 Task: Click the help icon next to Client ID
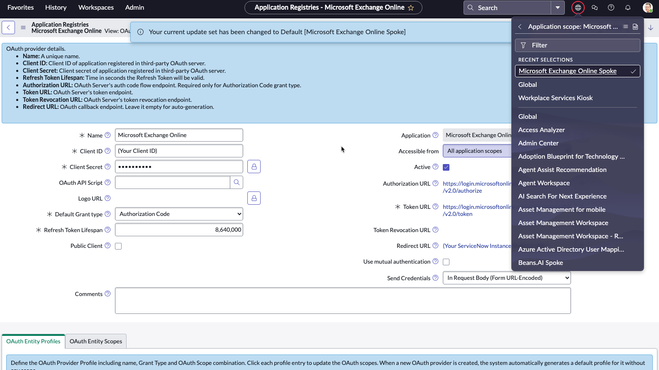[108, 151]
